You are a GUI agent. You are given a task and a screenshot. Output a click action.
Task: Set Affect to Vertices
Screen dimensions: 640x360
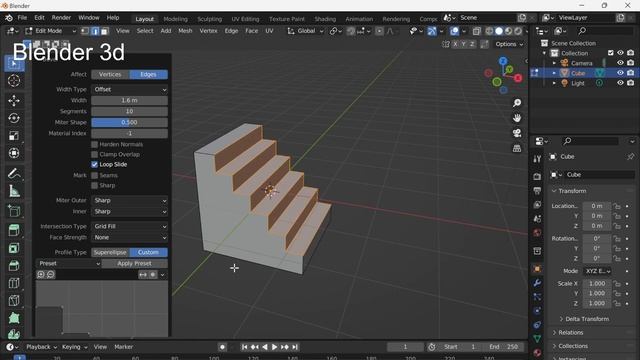click(110, 74)
